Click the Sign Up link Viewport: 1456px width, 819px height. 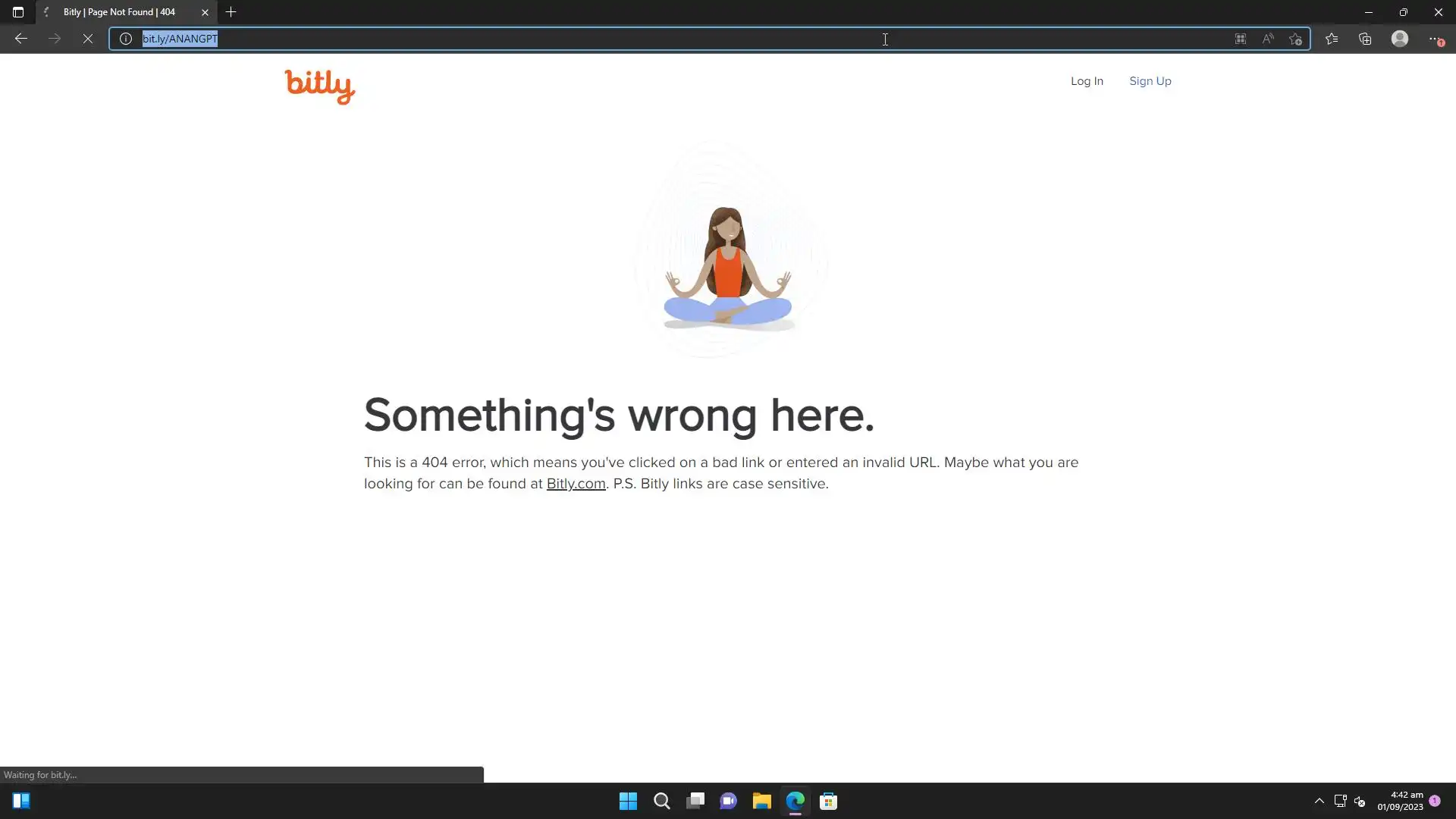point(1150,81)
